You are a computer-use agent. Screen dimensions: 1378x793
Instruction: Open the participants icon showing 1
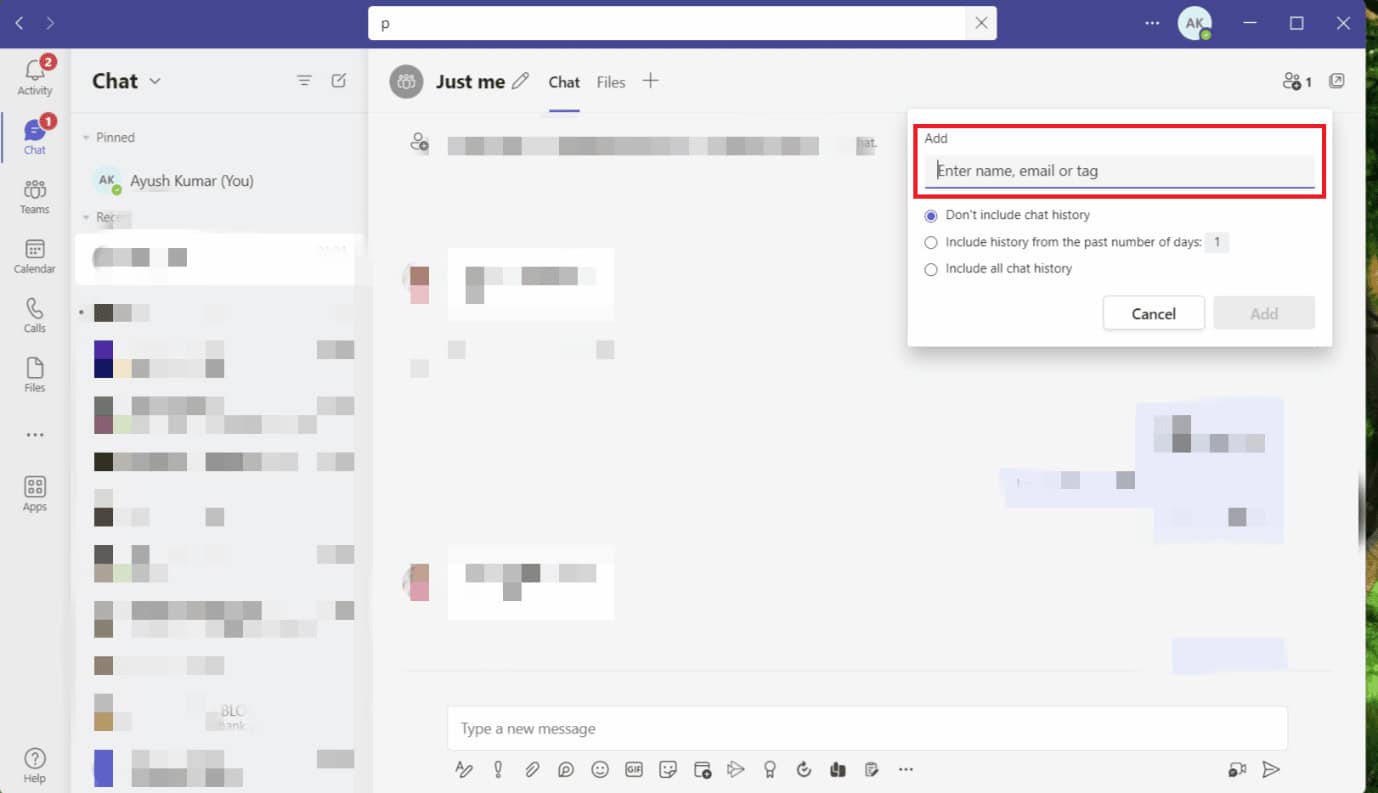(x=1297, y=81)
